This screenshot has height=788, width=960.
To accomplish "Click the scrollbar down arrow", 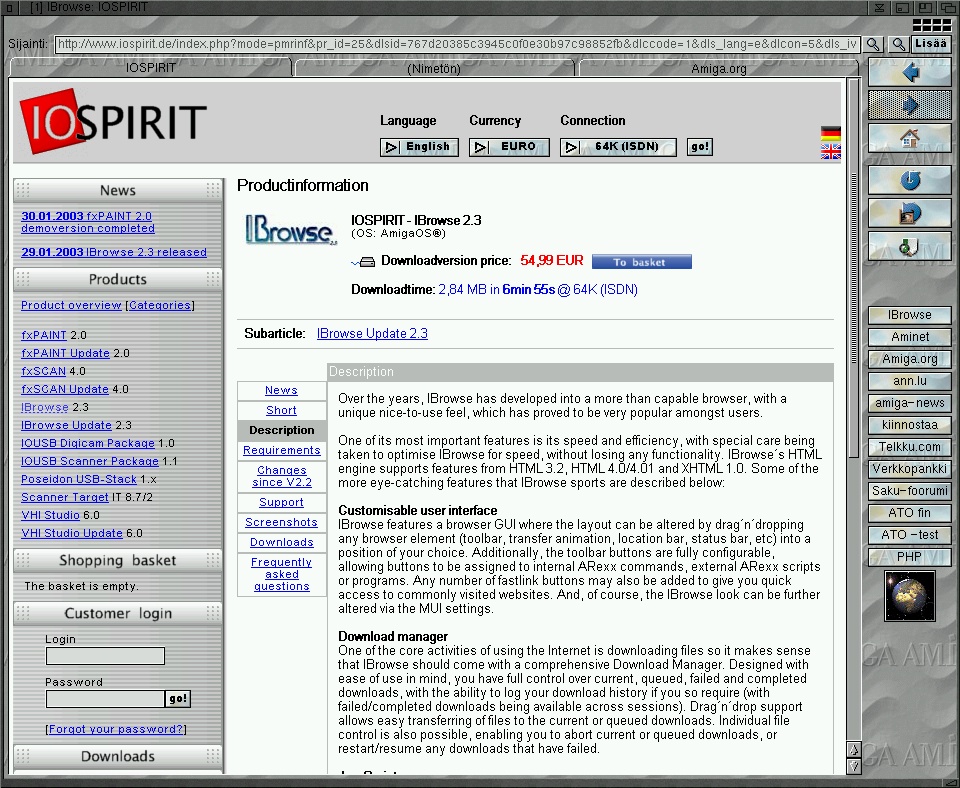I will [853, 766].
